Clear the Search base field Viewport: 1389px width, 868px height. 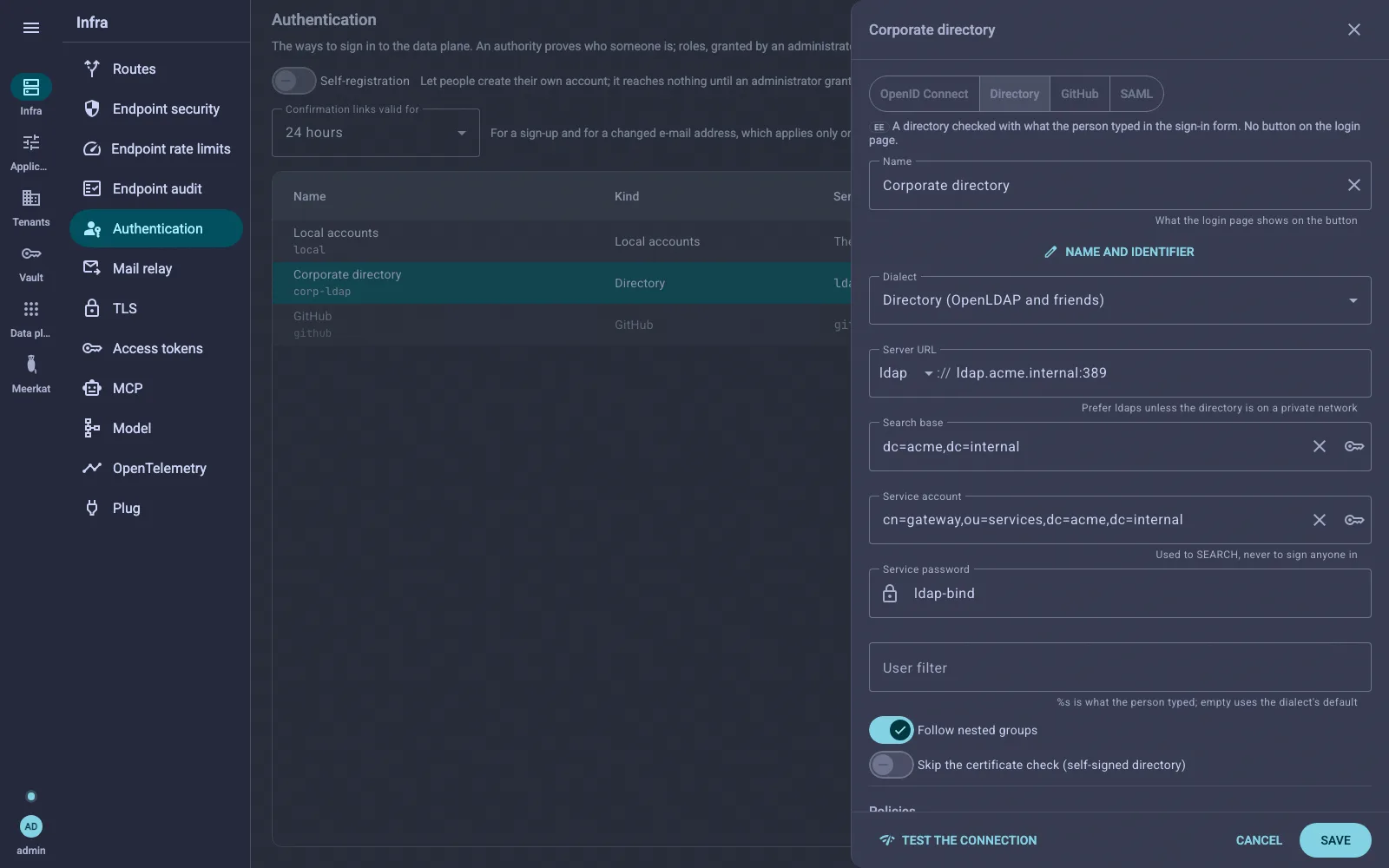[1320, 446]
